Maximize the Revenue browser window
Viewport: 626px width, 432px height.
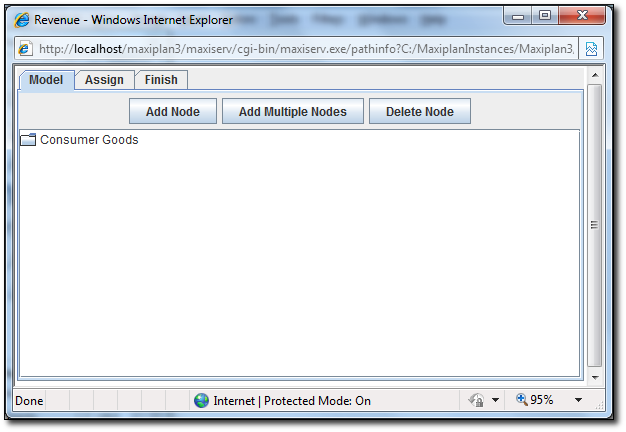click(x=545, y=15)
